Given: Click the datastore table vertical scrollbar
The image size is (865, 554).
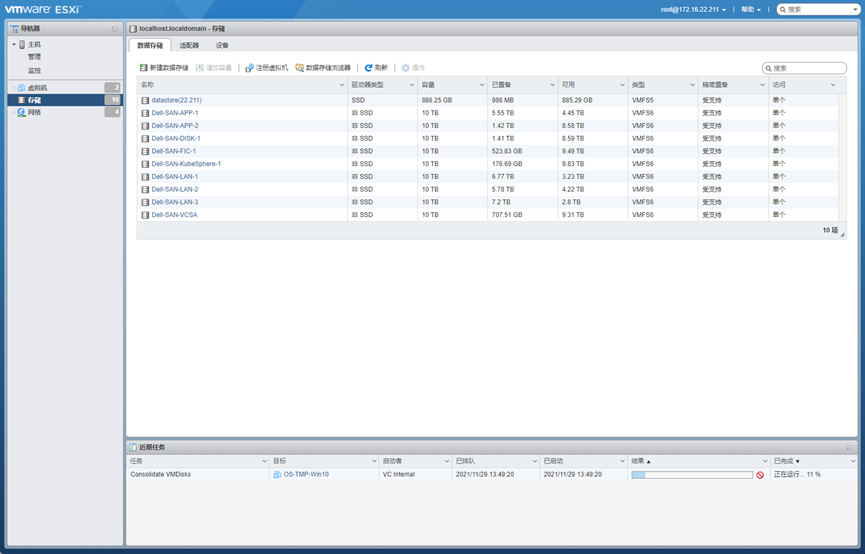Looking at the screenshot, I should pos(842,157).
